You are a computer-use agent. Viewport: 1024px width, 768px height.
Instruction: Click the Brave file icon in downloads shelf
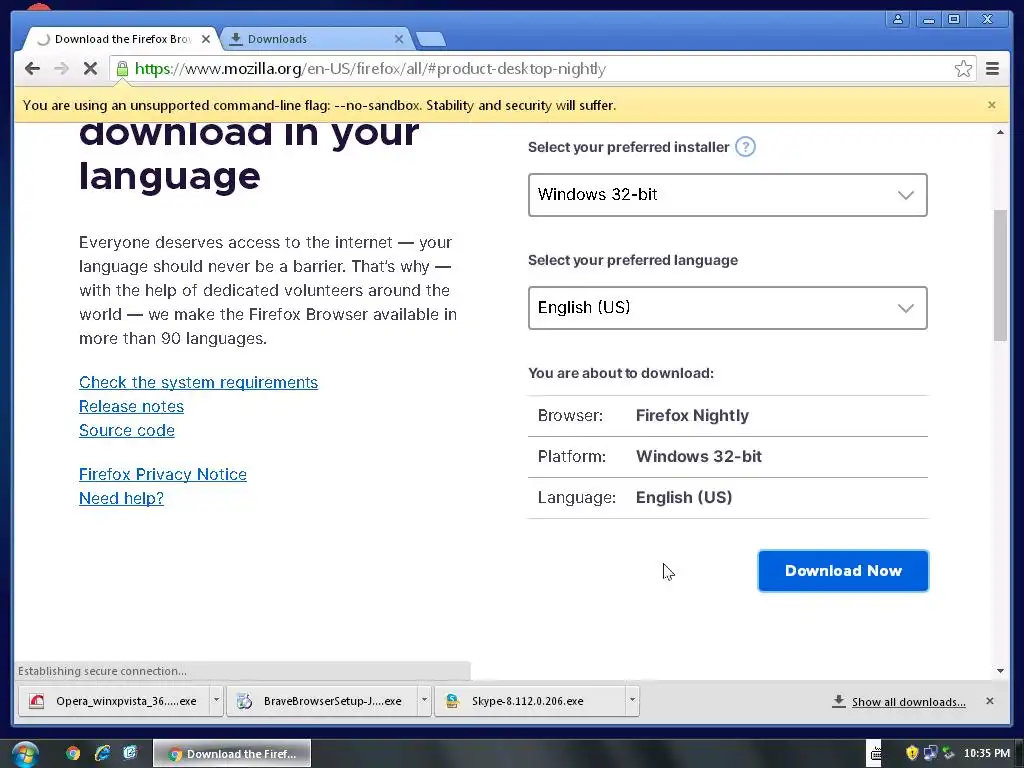(x=244, y=701)
